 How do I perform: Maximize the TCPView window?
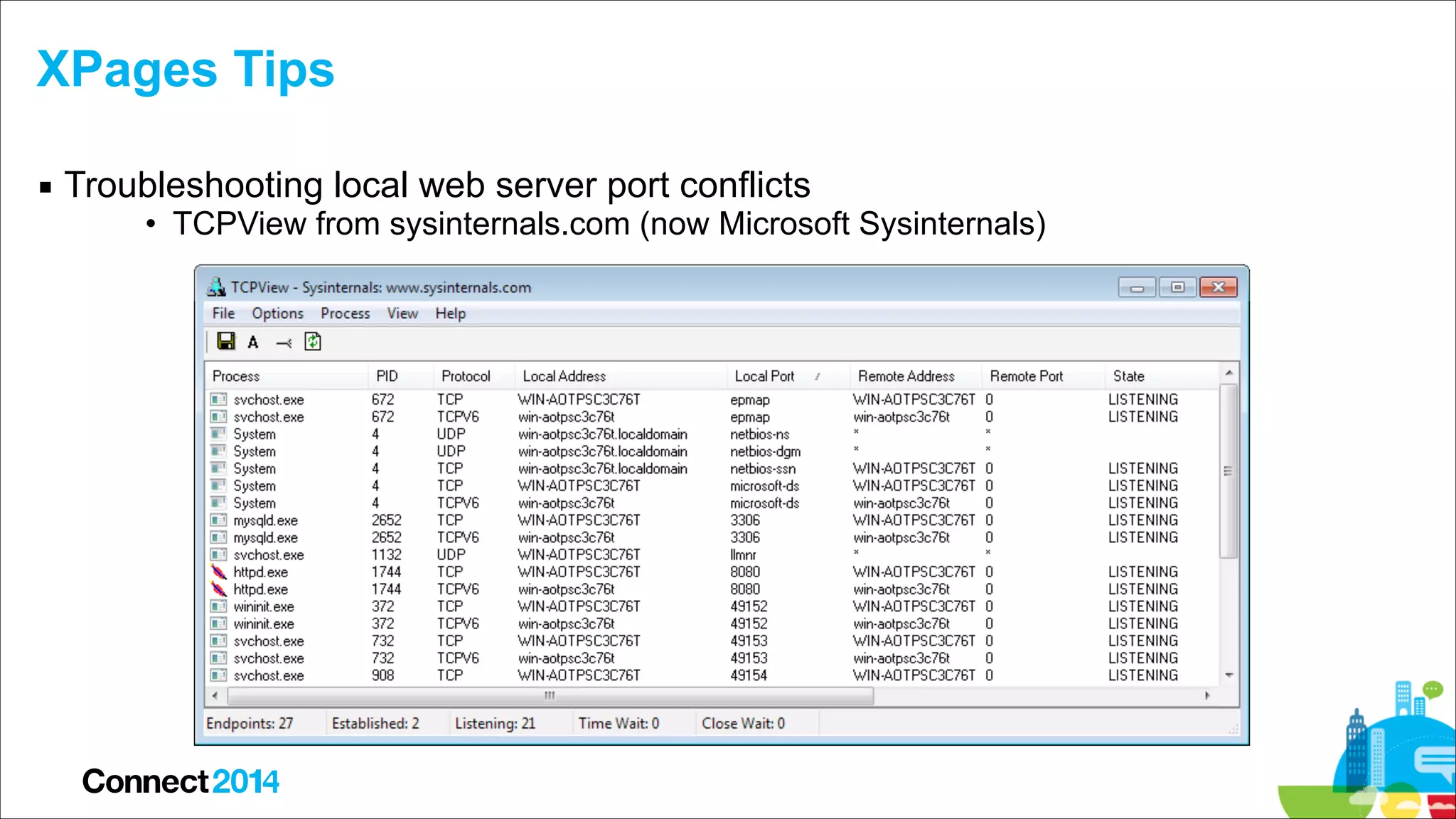click(1177, 287)
